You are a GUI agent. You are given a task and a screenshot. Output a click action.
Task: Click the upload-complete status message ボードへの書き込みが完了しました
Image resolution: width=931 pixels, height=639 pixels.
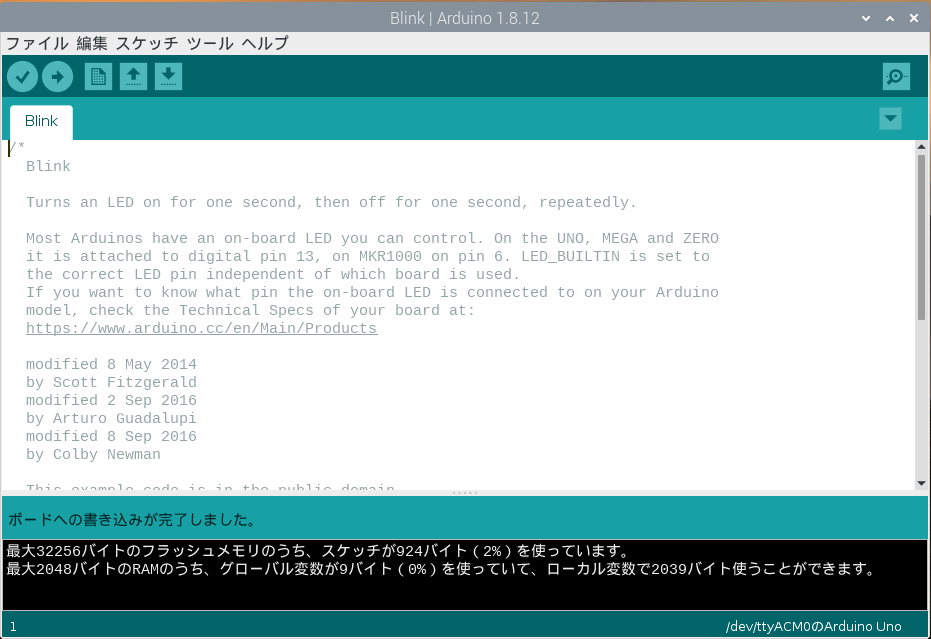coord(132,520)
